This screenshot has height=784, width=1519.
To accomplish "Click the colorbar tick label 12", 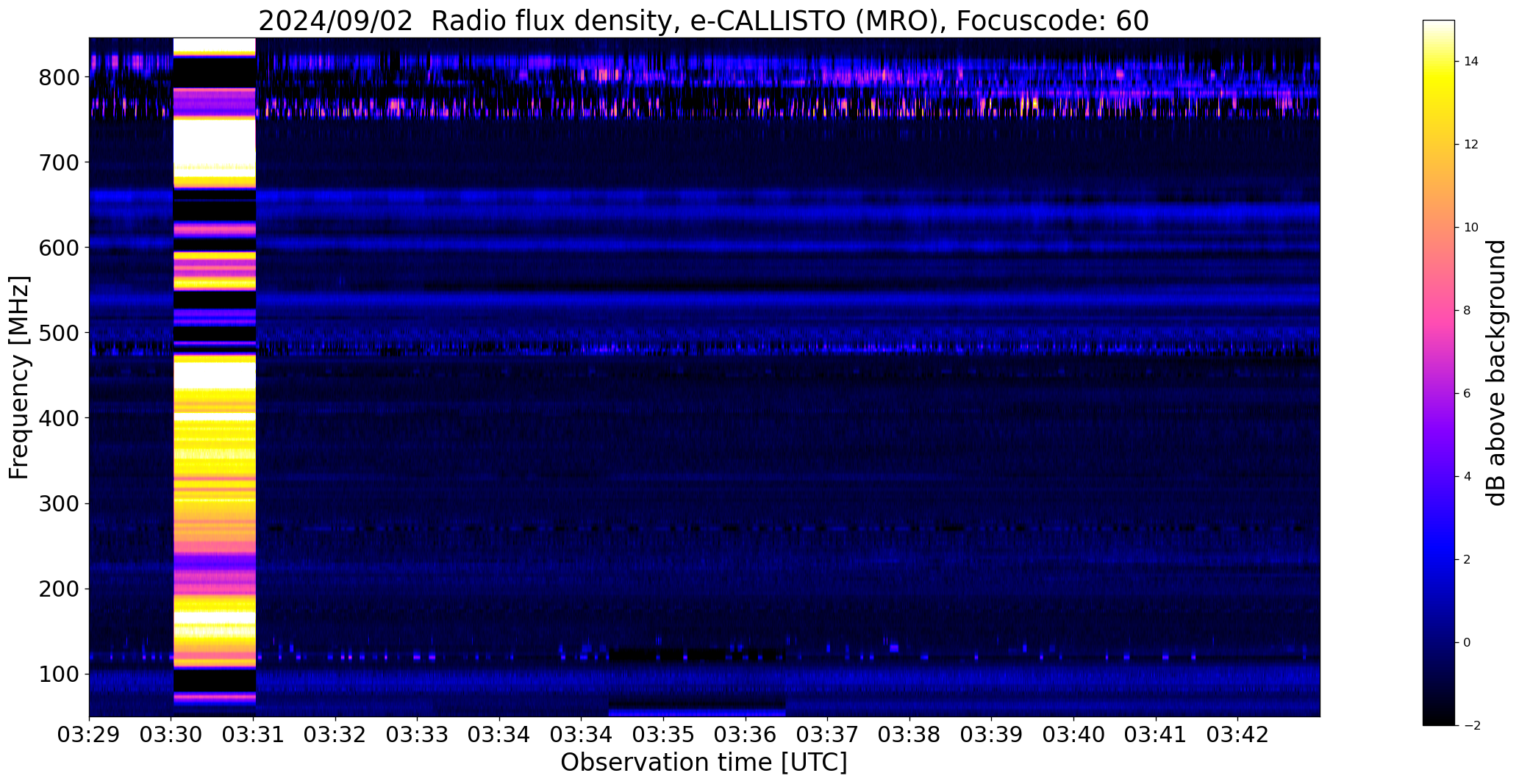I will point(1471,145).
